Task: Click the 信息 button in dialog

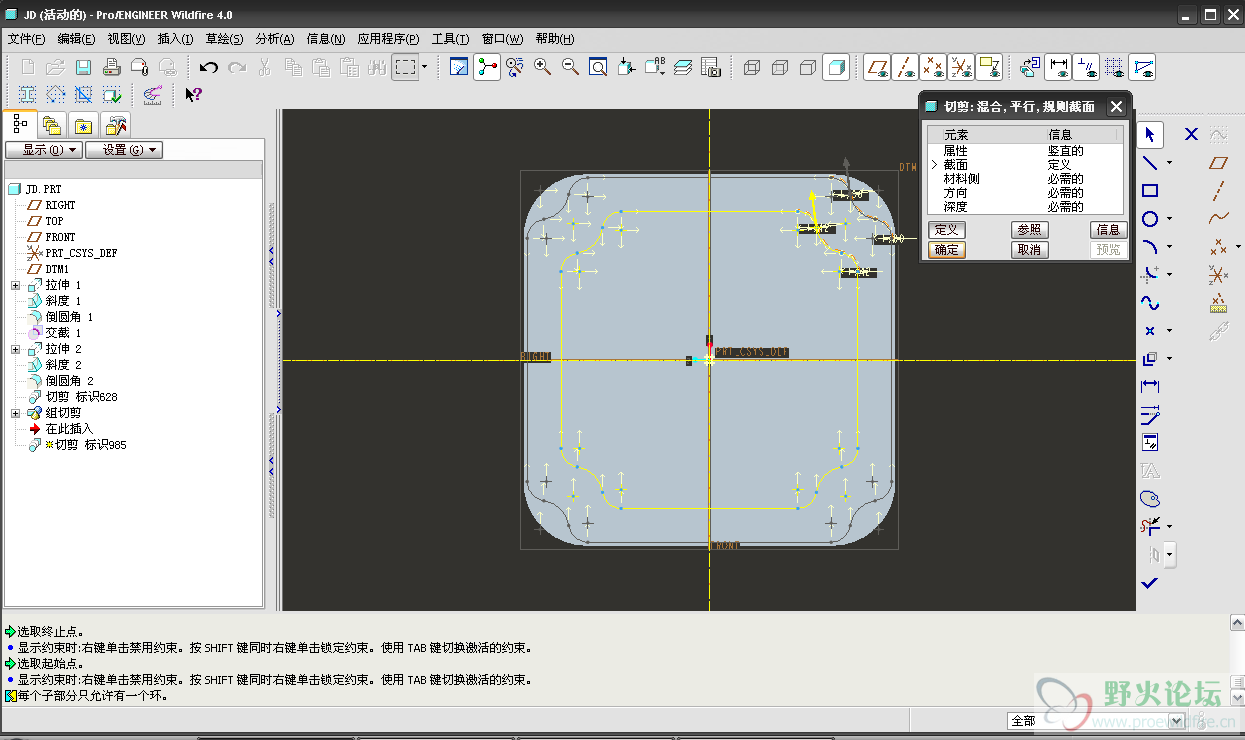Action: [1108, 230]
